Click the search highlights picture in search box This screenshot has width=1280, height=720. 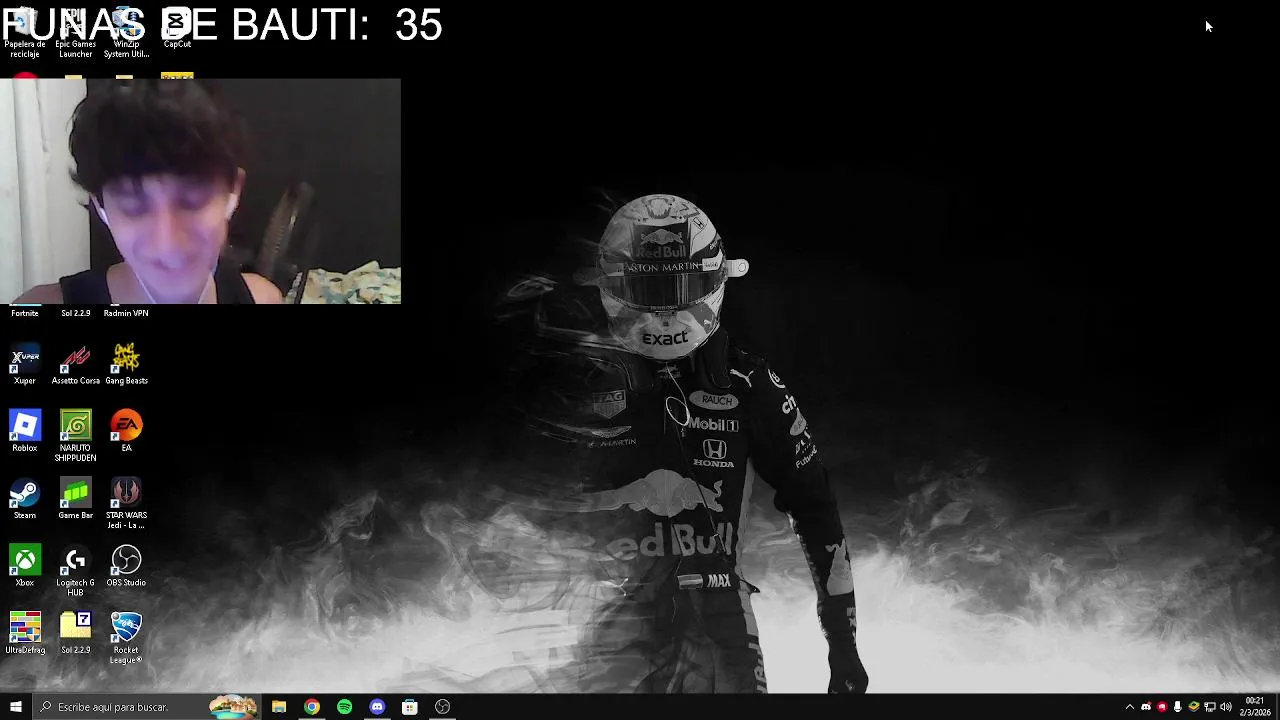[232, 707]
